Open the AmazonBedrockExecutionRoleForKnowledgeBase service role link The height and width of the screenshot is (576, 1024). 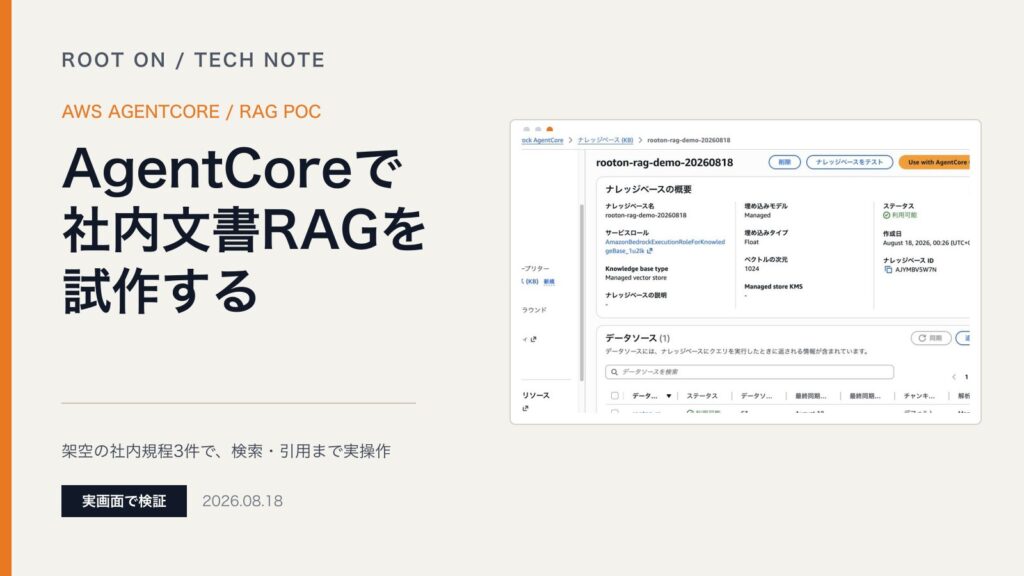(665, 246)
